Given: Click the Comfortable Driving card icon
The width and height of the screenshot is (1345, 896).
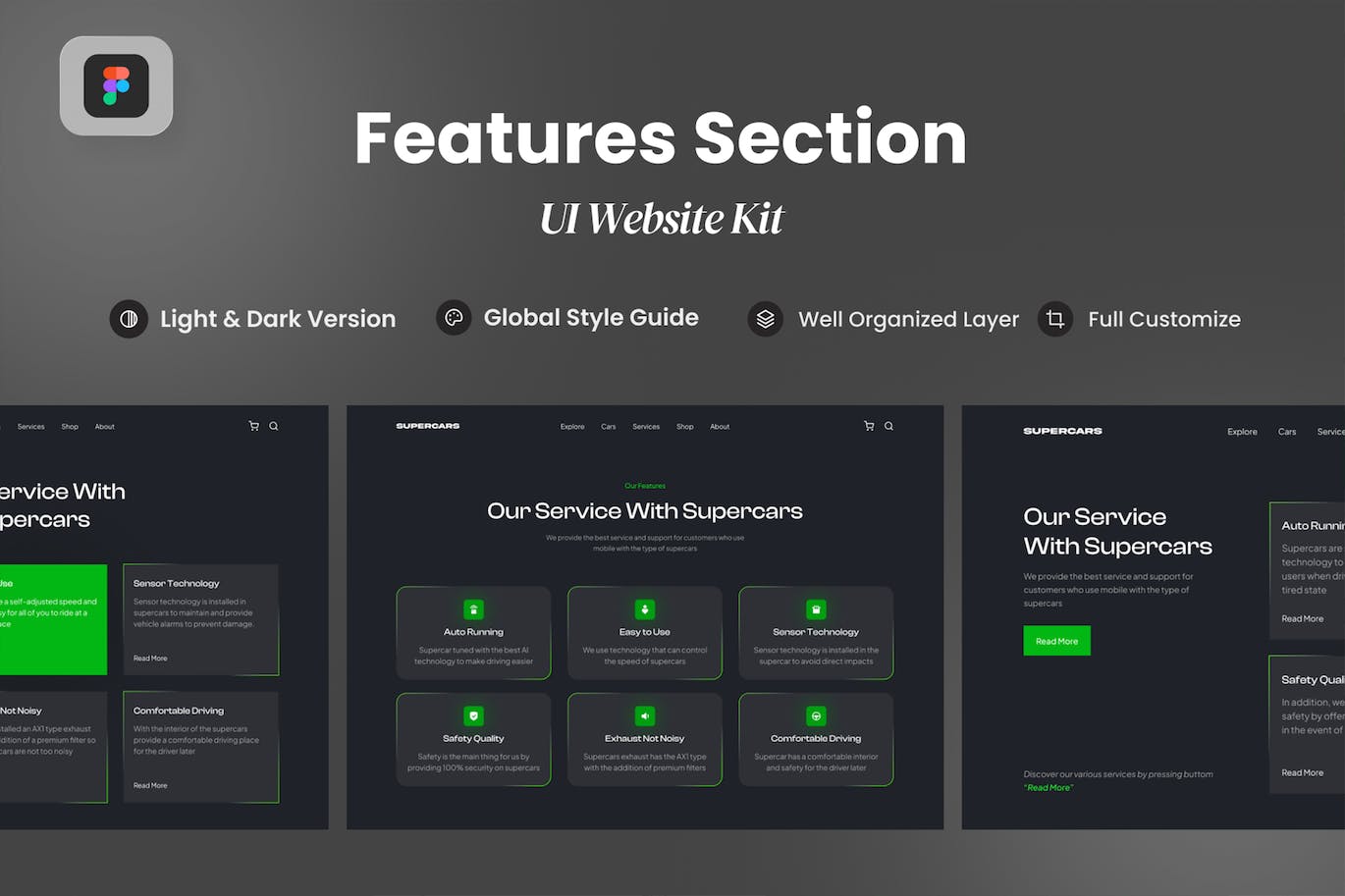Looking at the screenshot, I should (816, 716).
